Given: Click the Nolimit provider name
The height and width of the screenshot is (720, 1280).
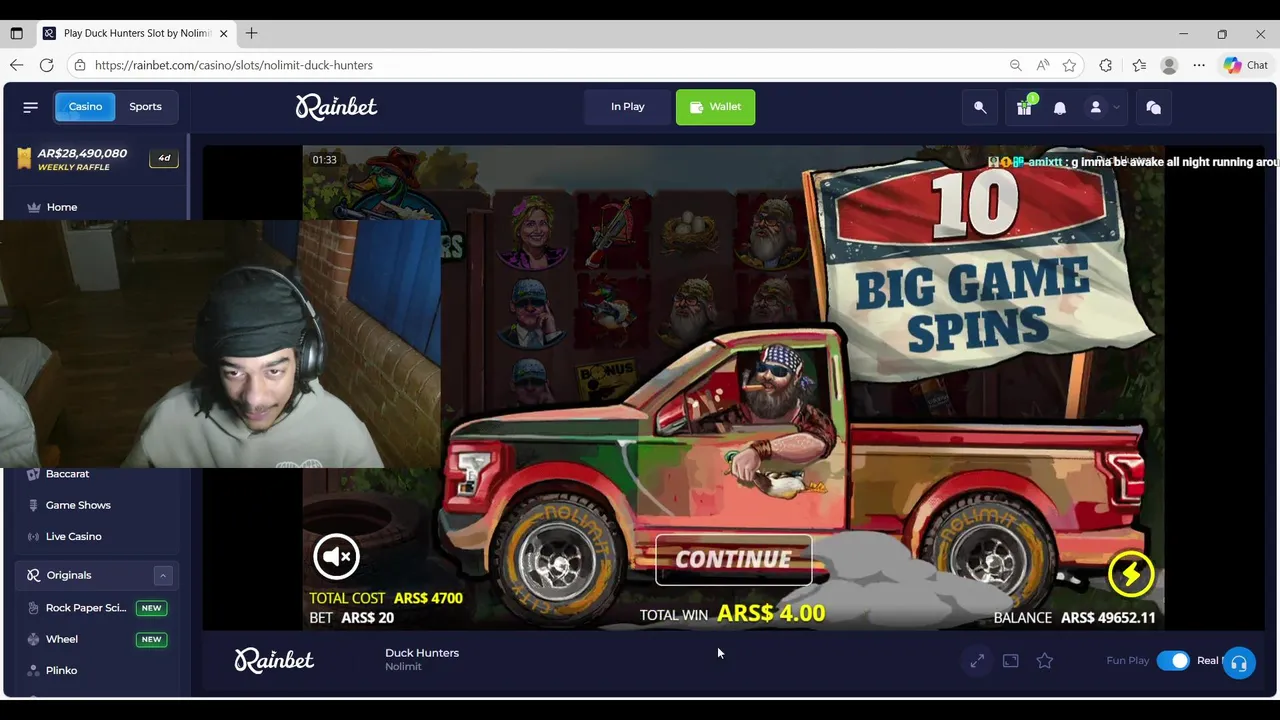Looking at the screenshot, I should point(403,667).
